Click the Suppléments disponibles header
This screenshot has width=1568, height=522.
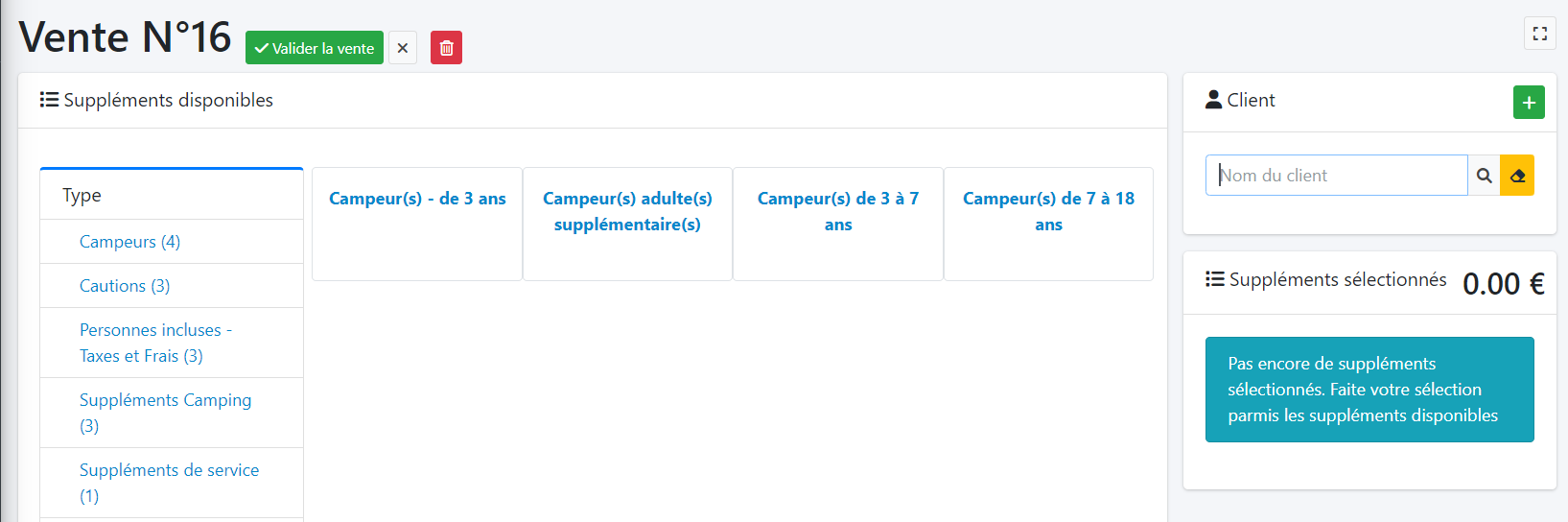[x=168, y=101]
